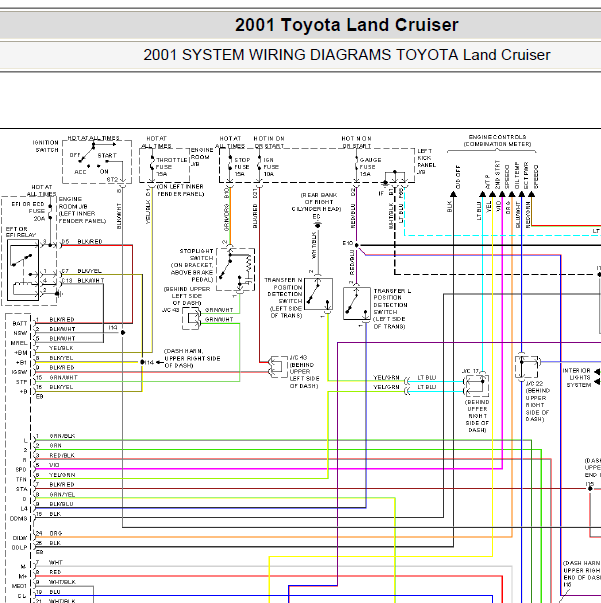Select the "I19" splice point label
601x603 pixels.
point(113,328)
